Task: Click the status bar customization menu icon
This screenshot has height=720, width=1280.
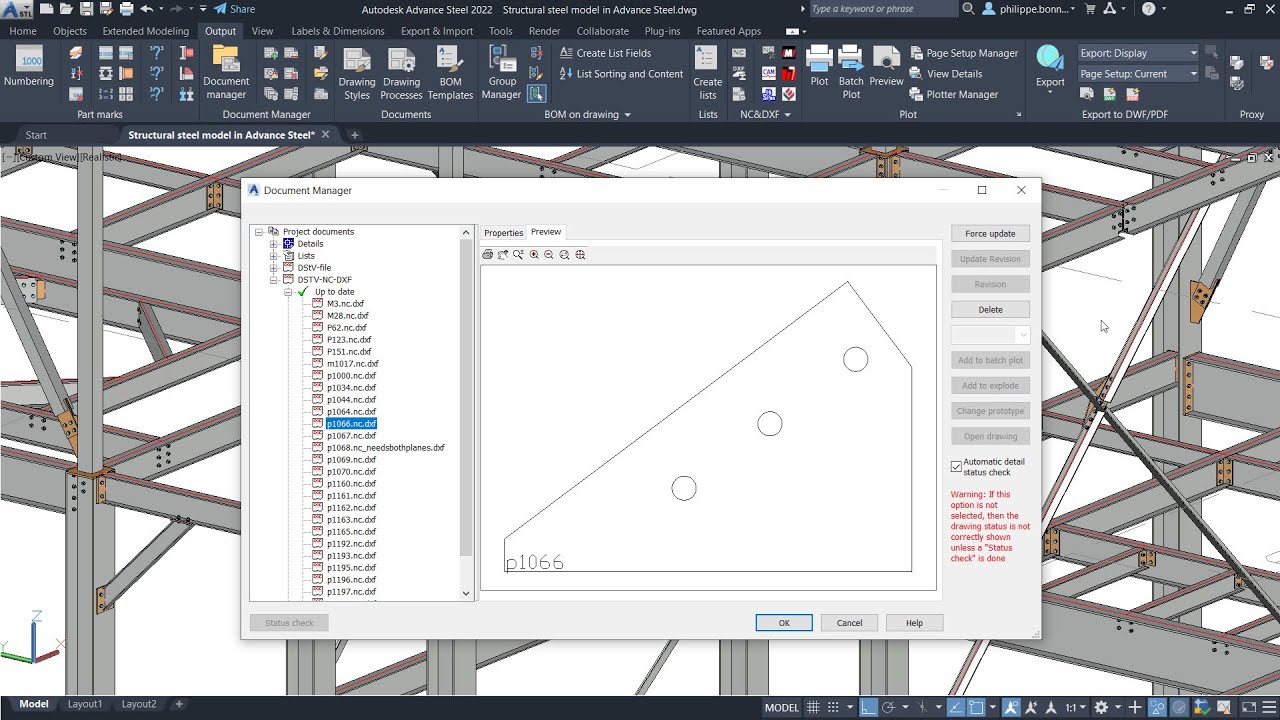Action: coord(1270,707)
